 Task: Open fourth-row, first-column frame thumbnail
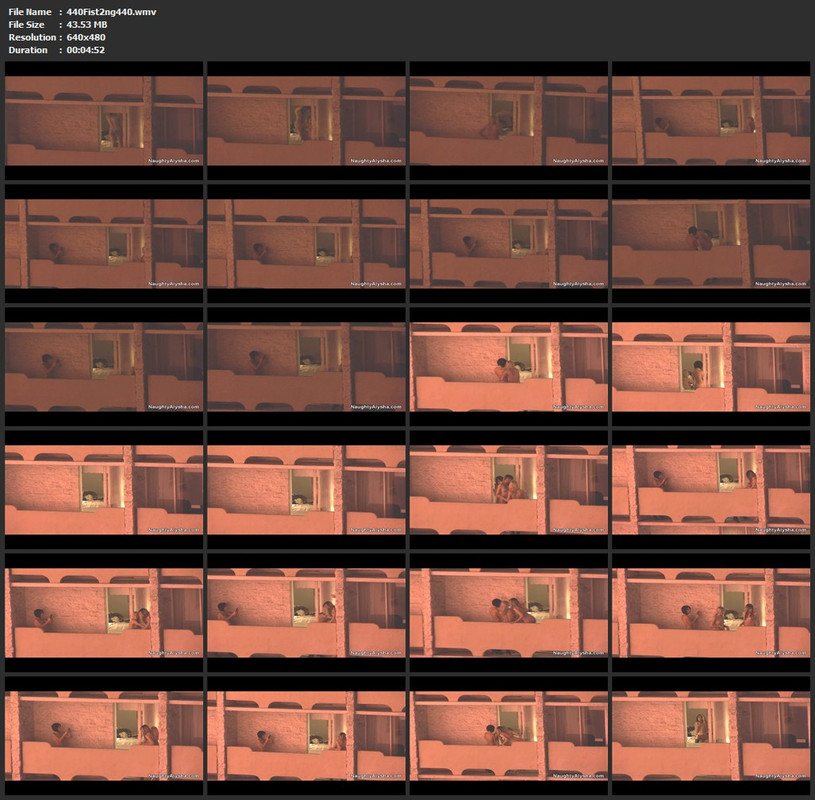[104, 490]
